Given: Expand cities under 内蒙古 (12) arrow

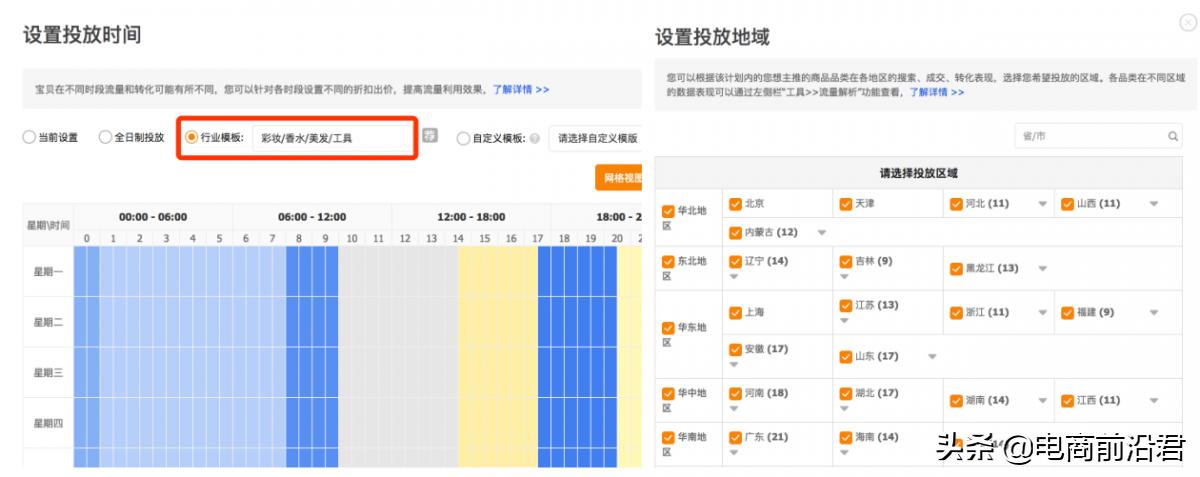Looking at the screenshot, I should tap(822, 233).
